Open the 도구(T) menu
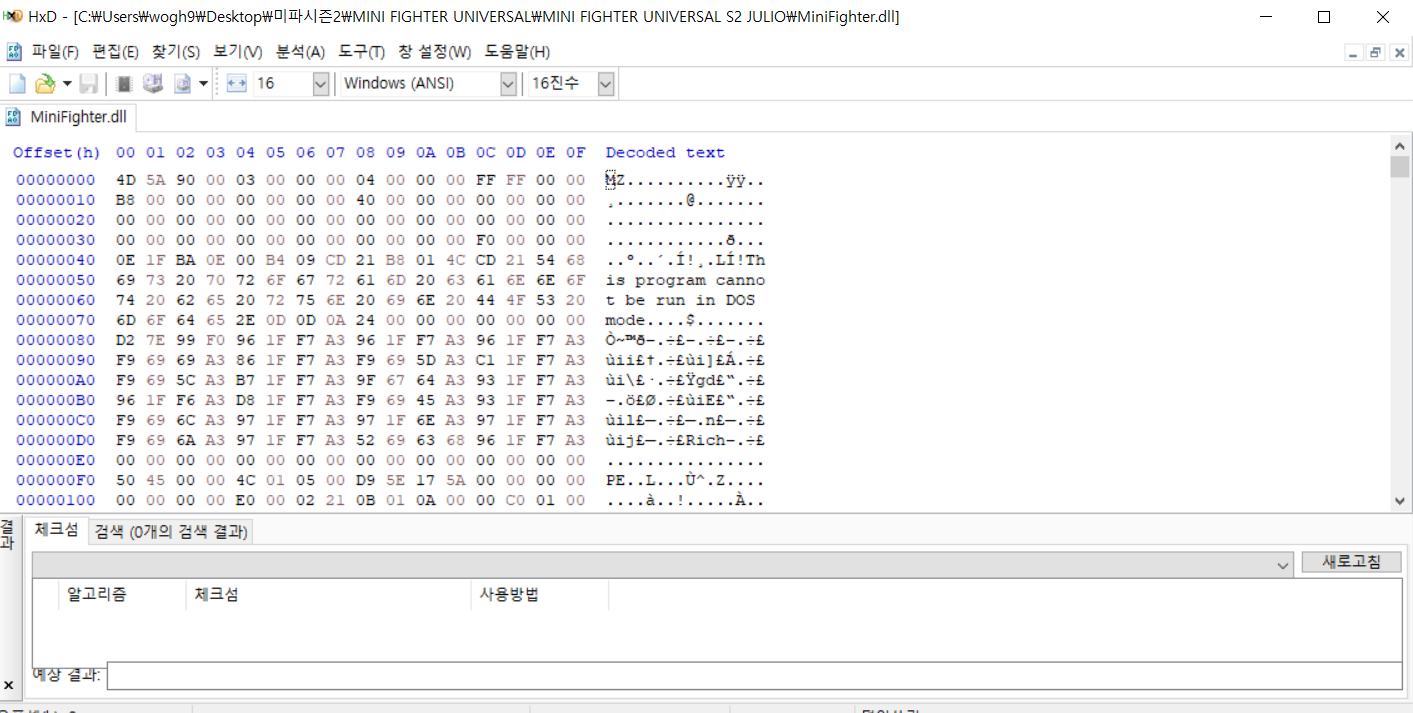1413x713 pixels. 361,52
